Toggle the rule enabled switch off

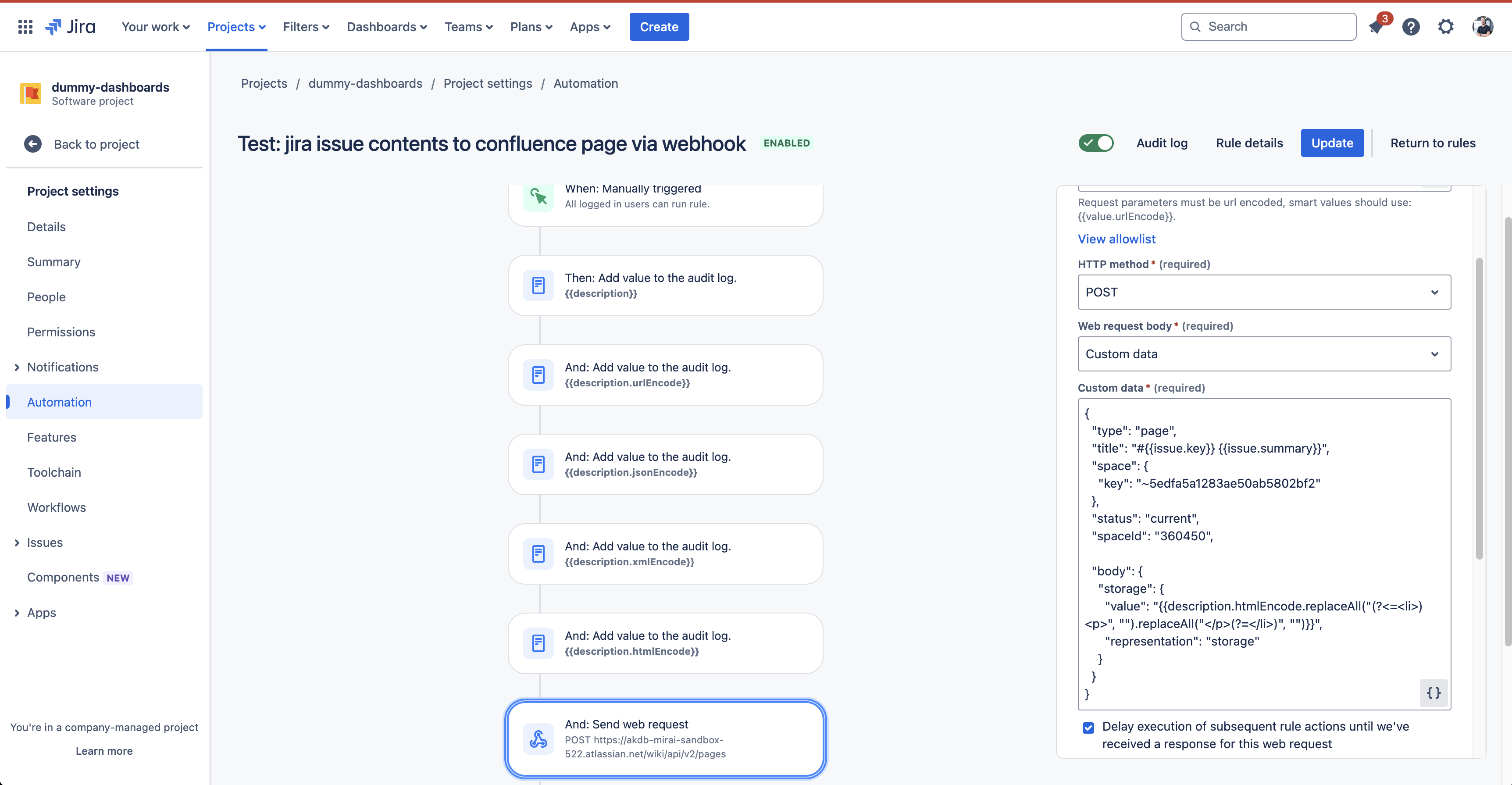click(1096, 143)
